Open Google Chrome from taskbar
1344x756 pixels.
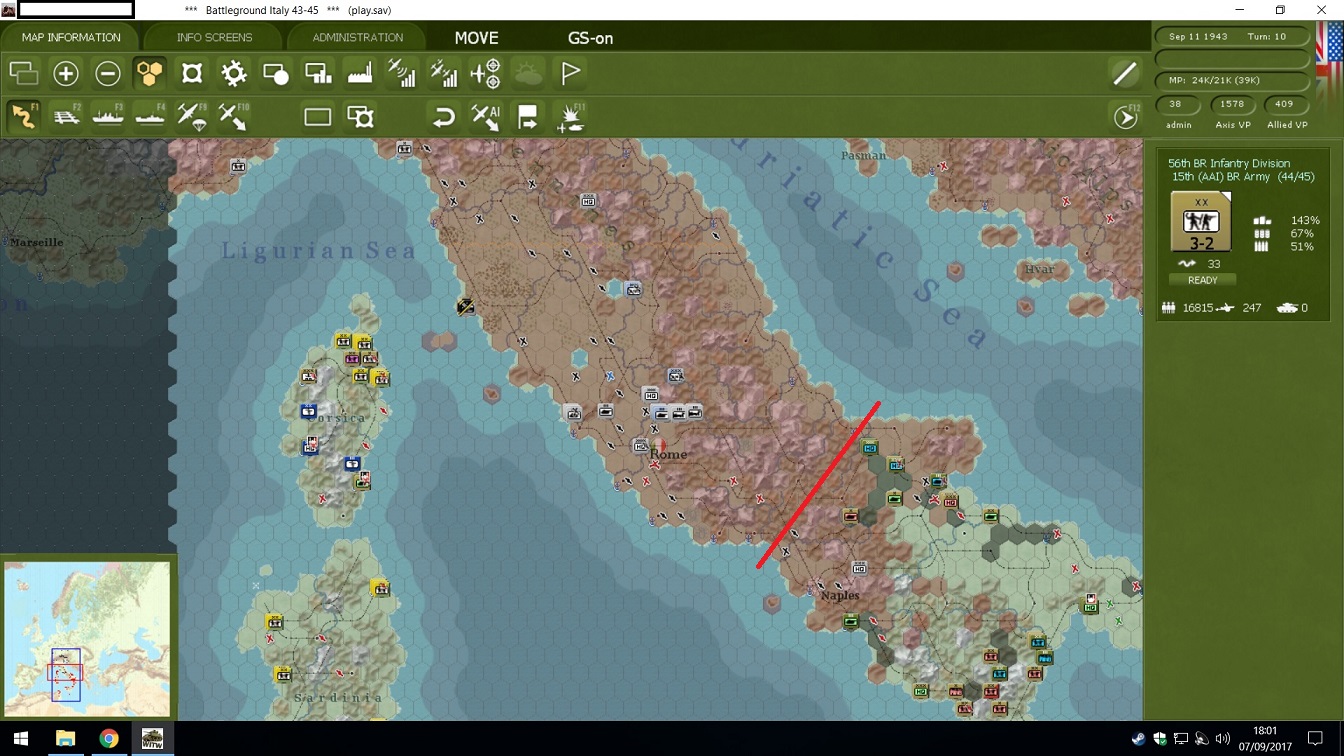109,739
